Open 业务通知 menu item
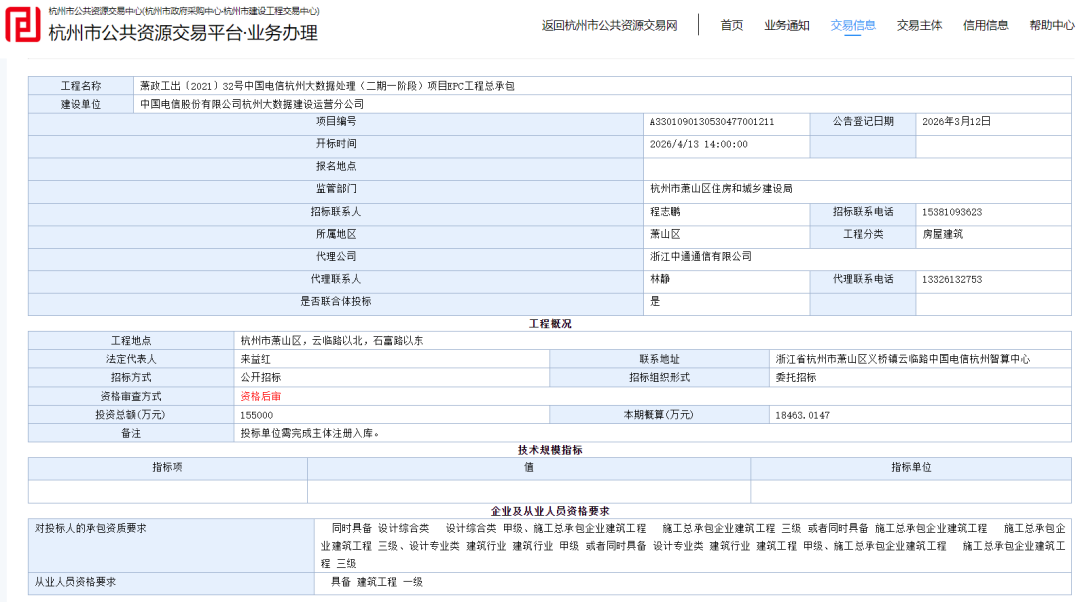This screenshot has height=602, width=1080. pos(787,25)
